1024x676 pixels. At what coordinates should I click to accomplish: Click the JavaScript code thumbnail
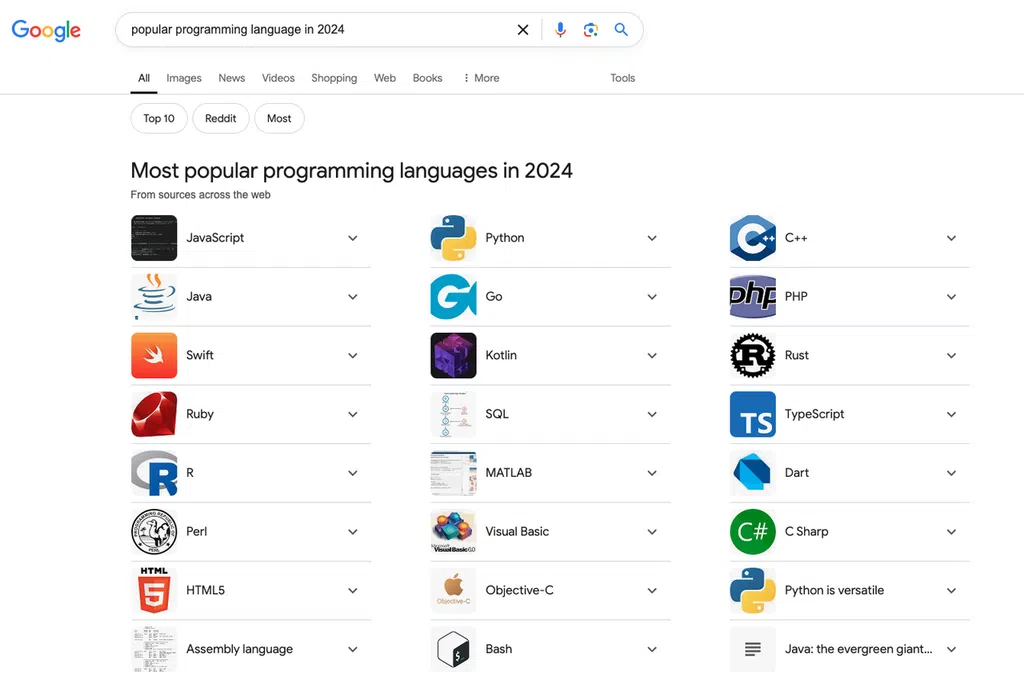point(154,238)
